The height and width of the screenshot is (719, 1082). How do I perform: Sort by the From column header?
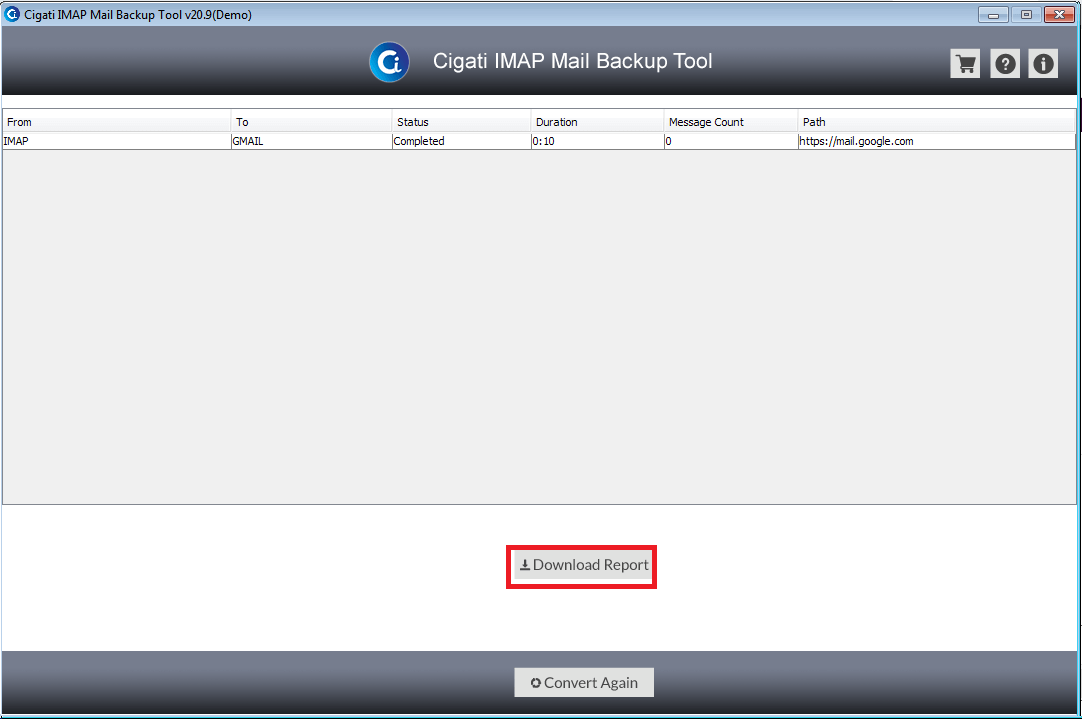tap(117, 121)
